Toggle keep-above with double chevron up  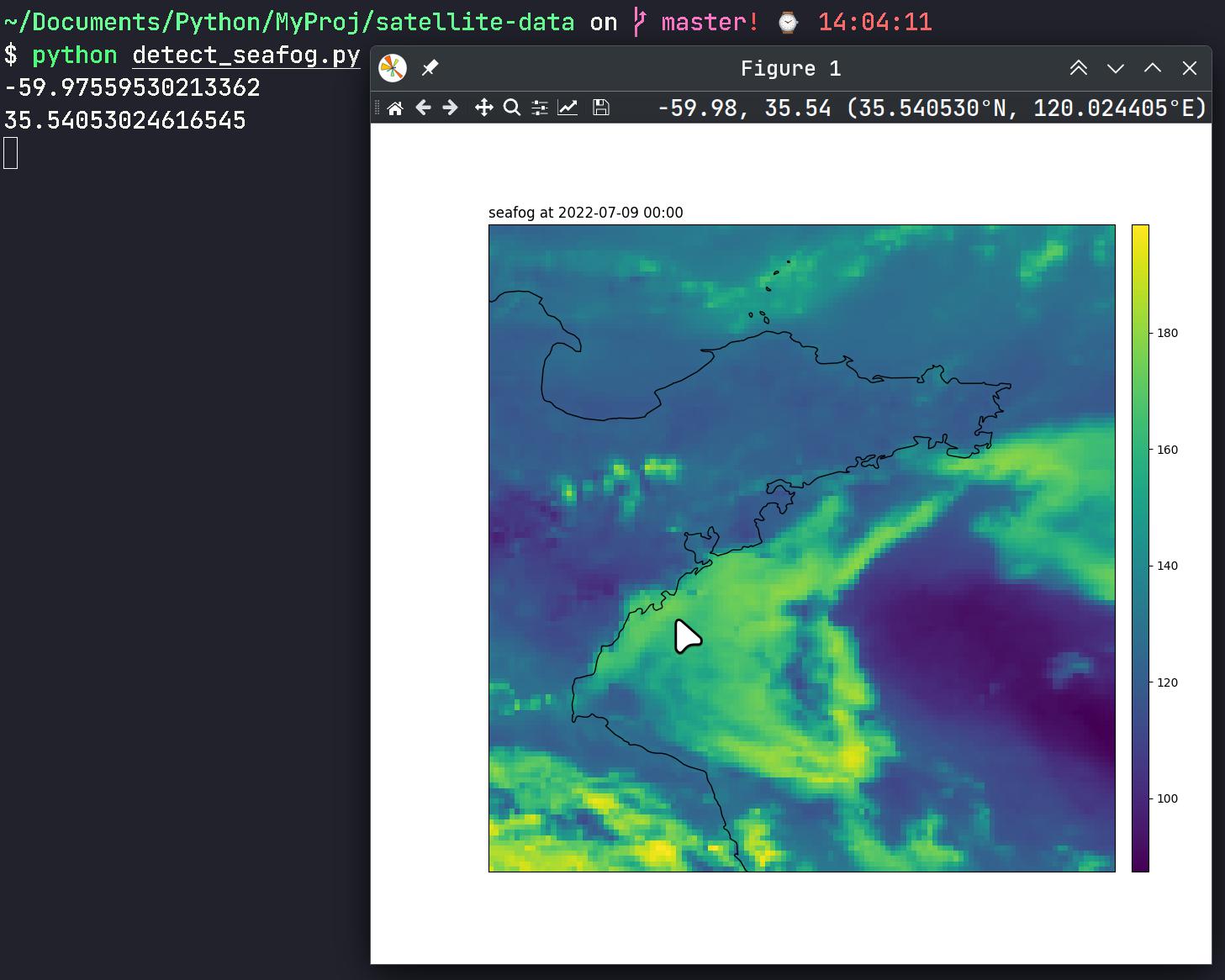(1078, 68)
